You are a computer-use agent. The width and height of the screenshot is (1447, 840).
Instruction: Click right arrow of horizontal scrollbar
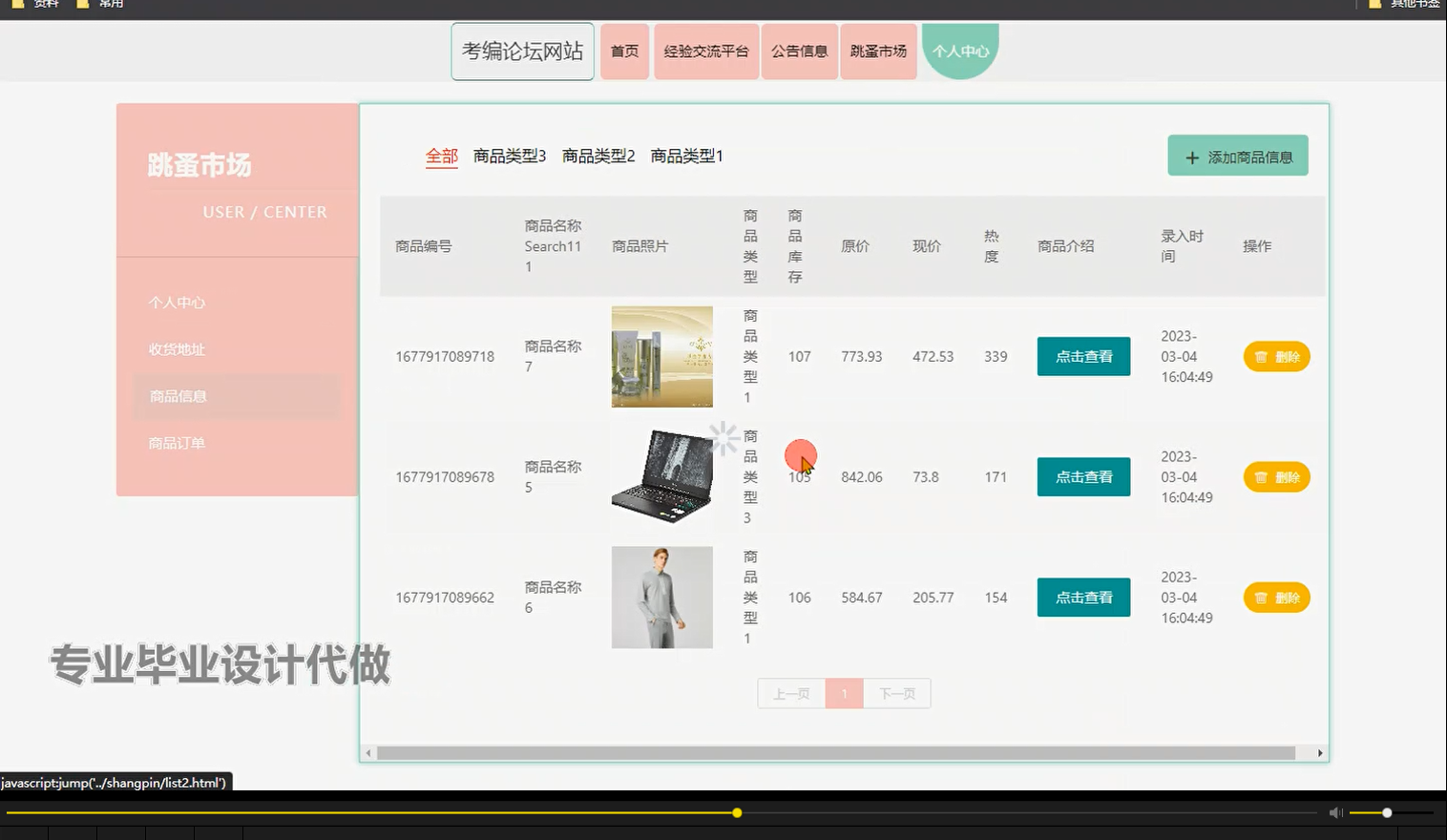pos(1321,752)
